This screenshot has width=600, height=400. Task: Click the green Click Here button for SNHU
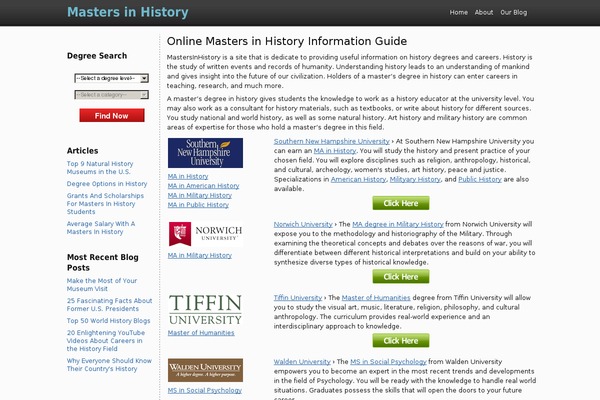401,203
